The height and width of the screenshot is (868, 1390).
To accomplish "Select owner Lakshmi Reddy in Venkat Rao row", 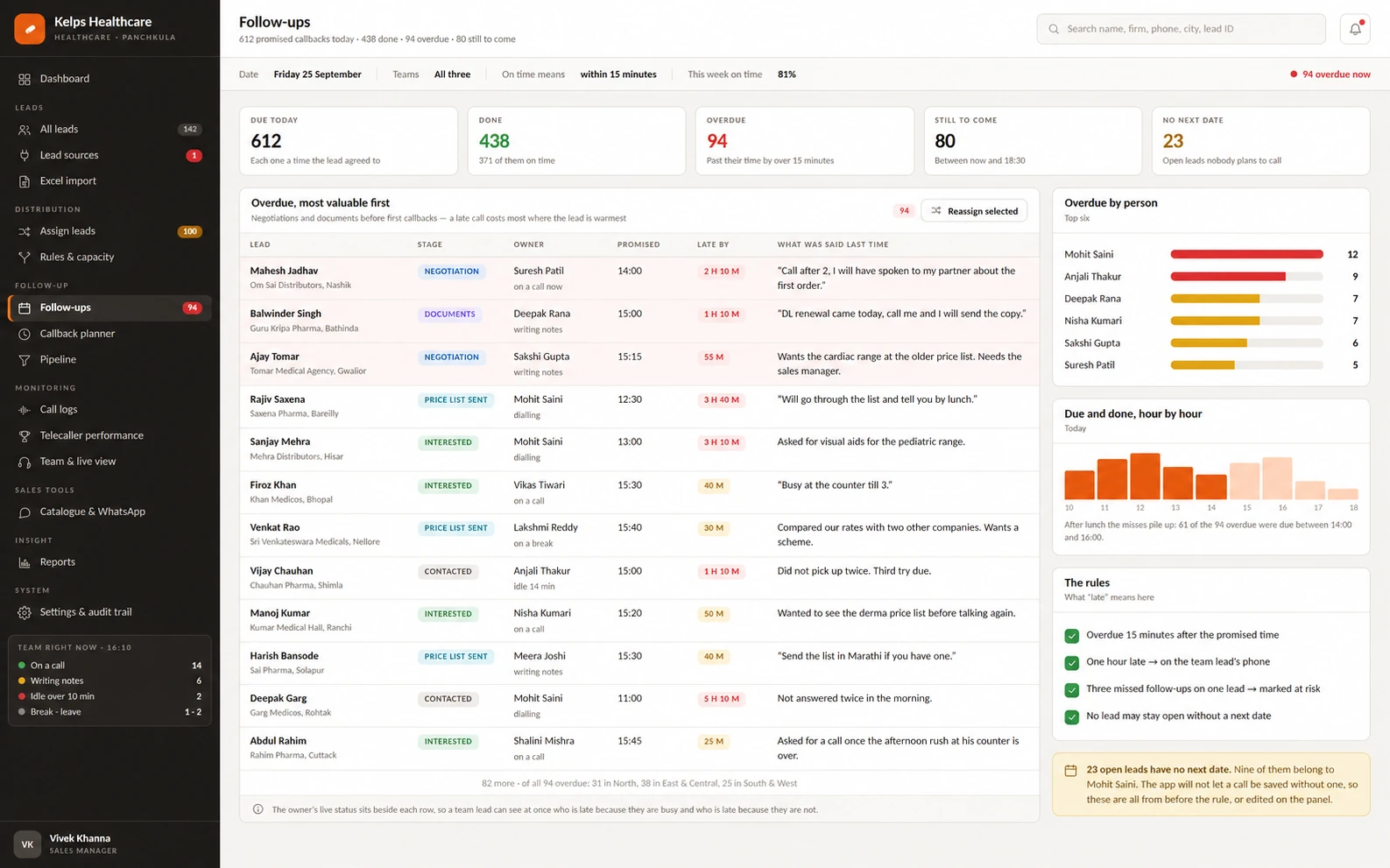I will click(x=545, y=528).
